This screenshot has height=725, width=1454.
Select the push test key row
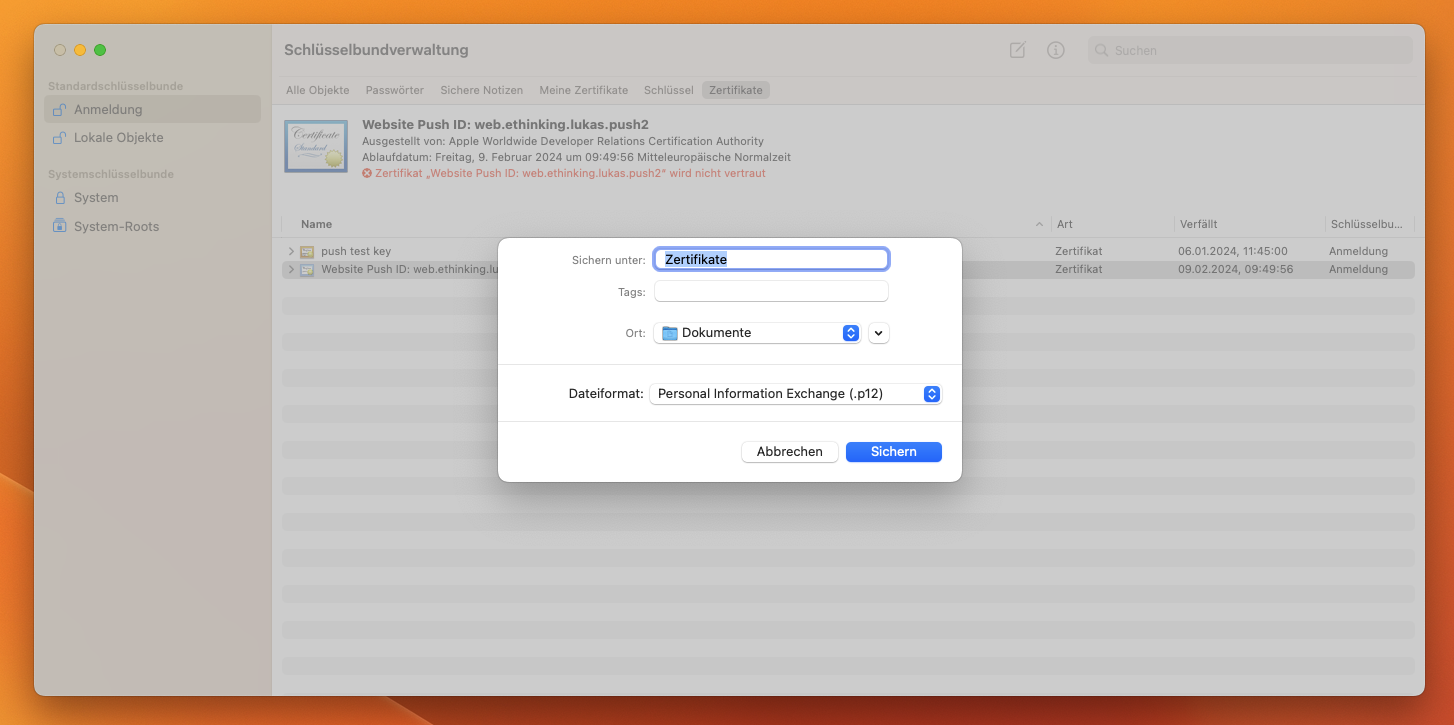(848, 252)
